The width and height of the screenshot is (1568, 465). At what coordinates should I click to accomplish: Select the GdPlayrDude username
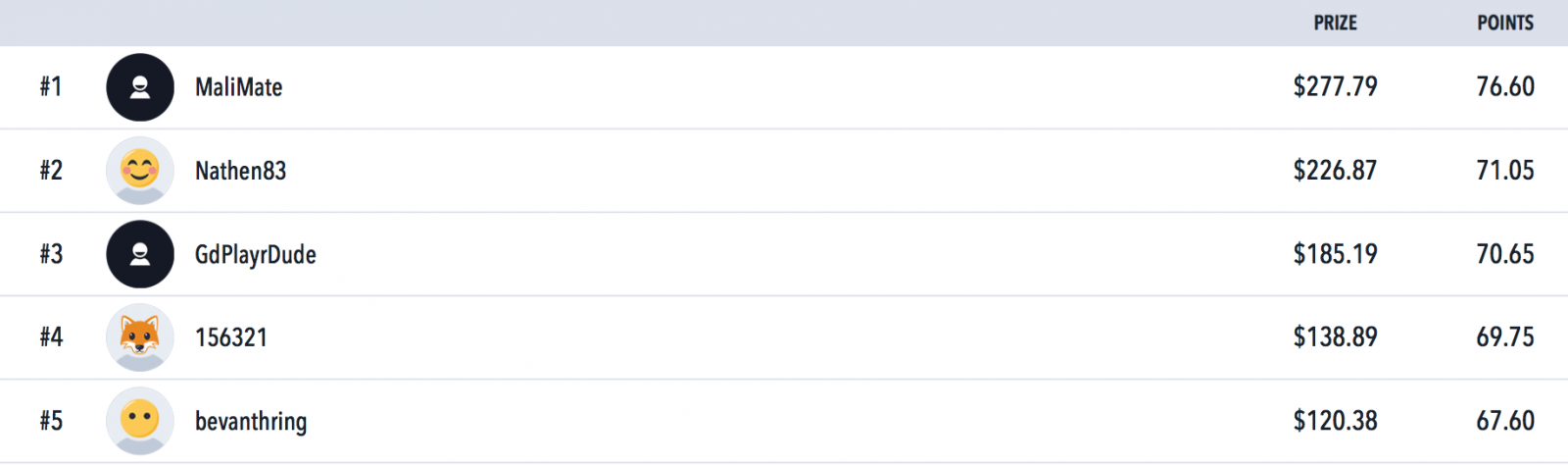pyautogui.click(x=256, y=255)
